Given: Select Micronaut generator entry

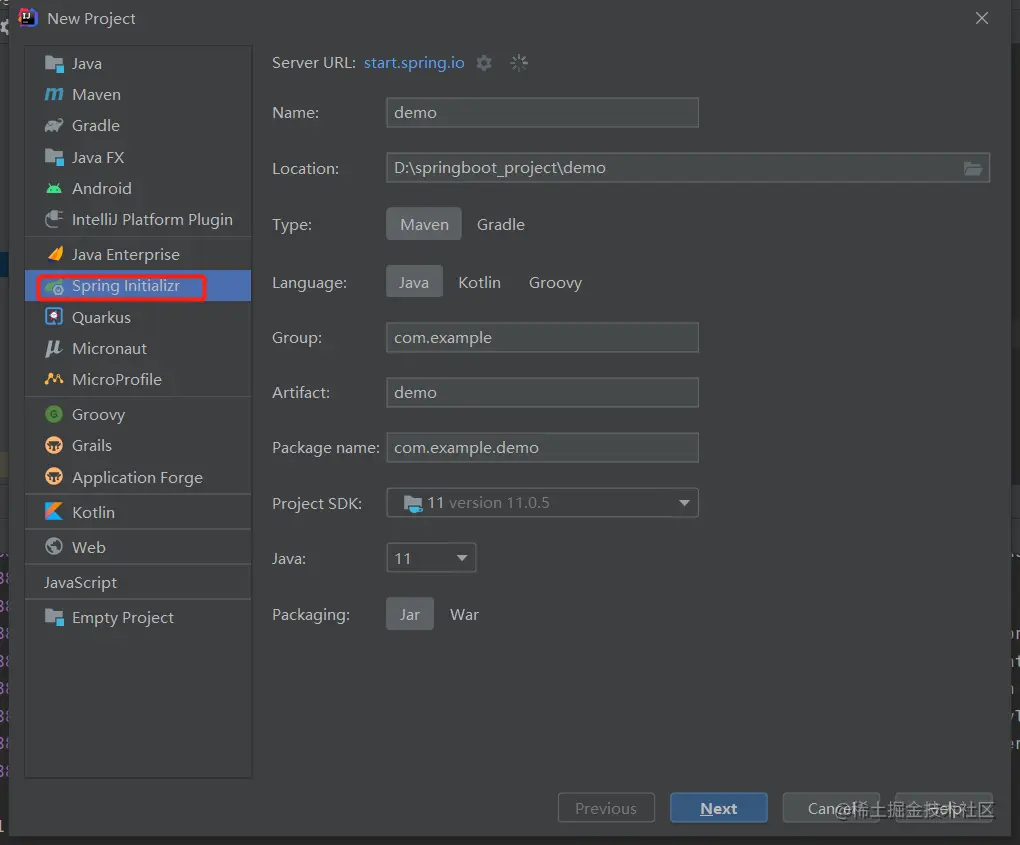Looking at the screenshot, I should coord(138,349).
